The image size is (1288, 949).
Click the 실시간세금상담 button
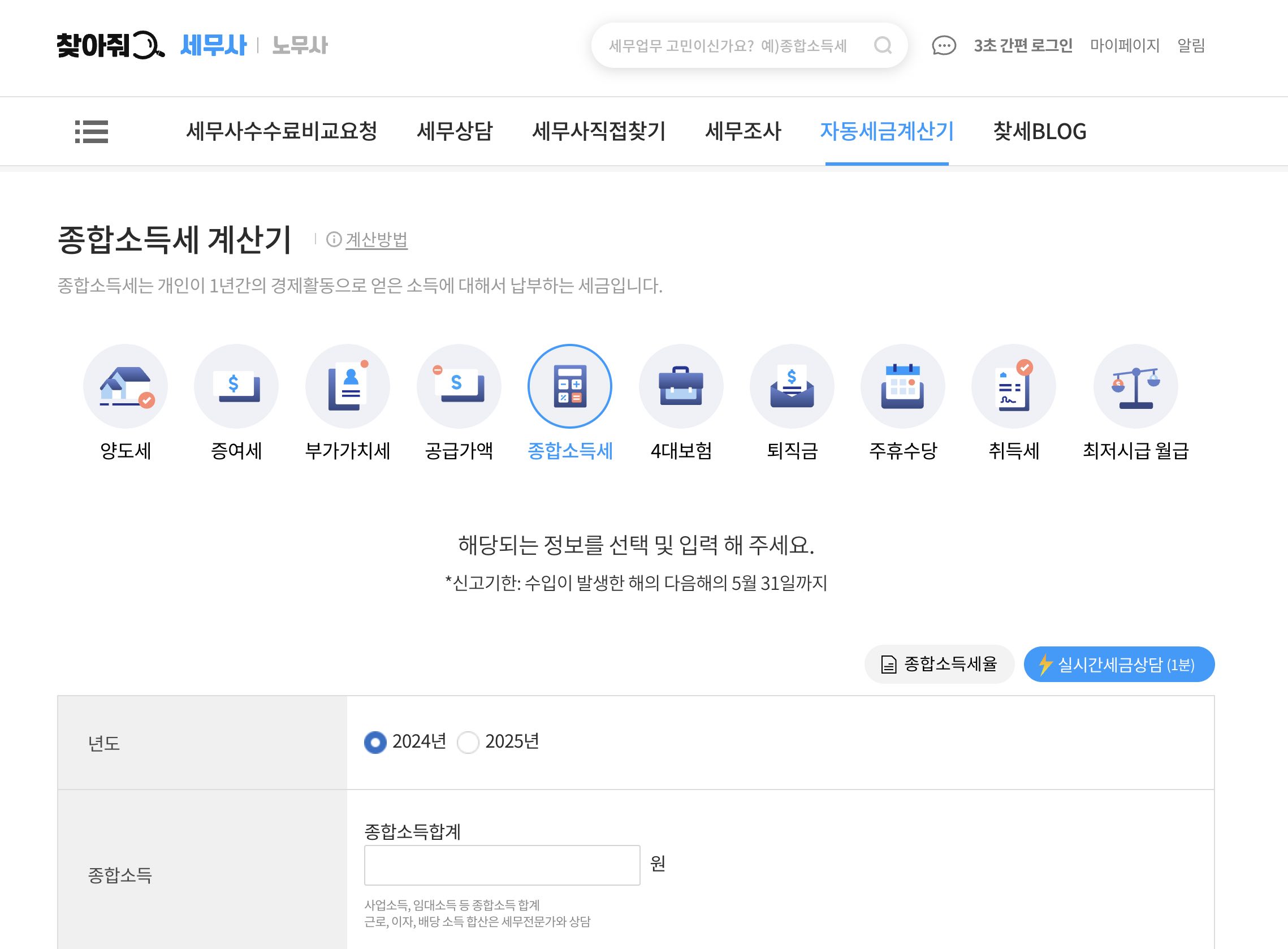tap(1118, 665)
